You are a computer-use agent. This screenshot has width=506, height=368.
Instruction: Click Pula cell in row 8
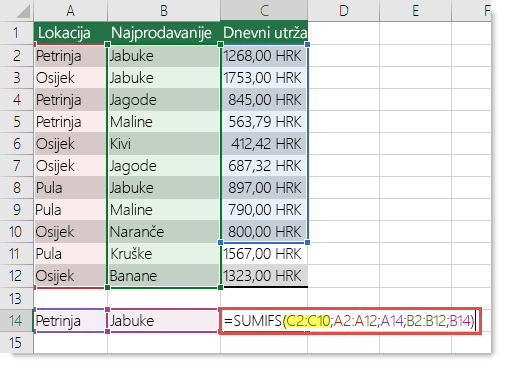[70, 188]
